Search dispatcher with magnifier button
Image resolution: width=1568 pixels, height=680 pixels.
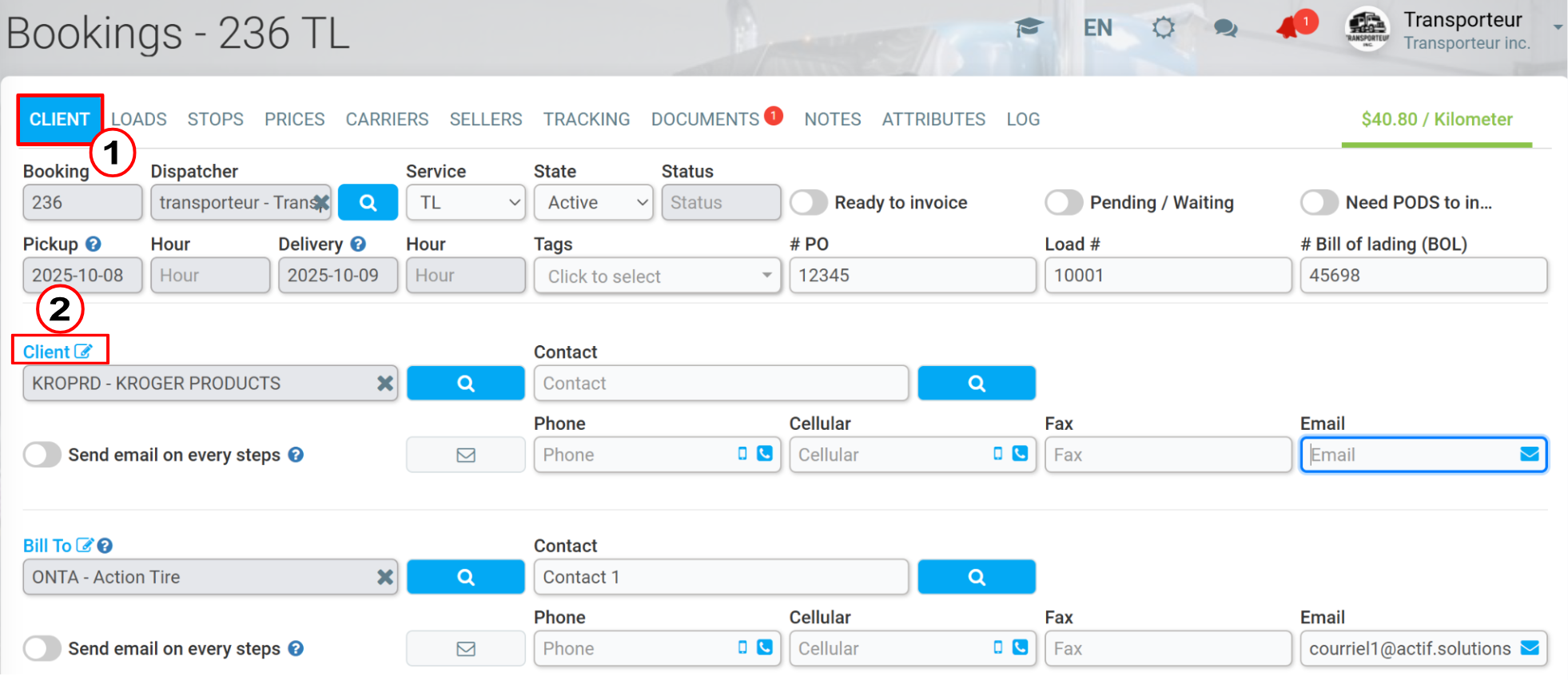click(368, 202)
